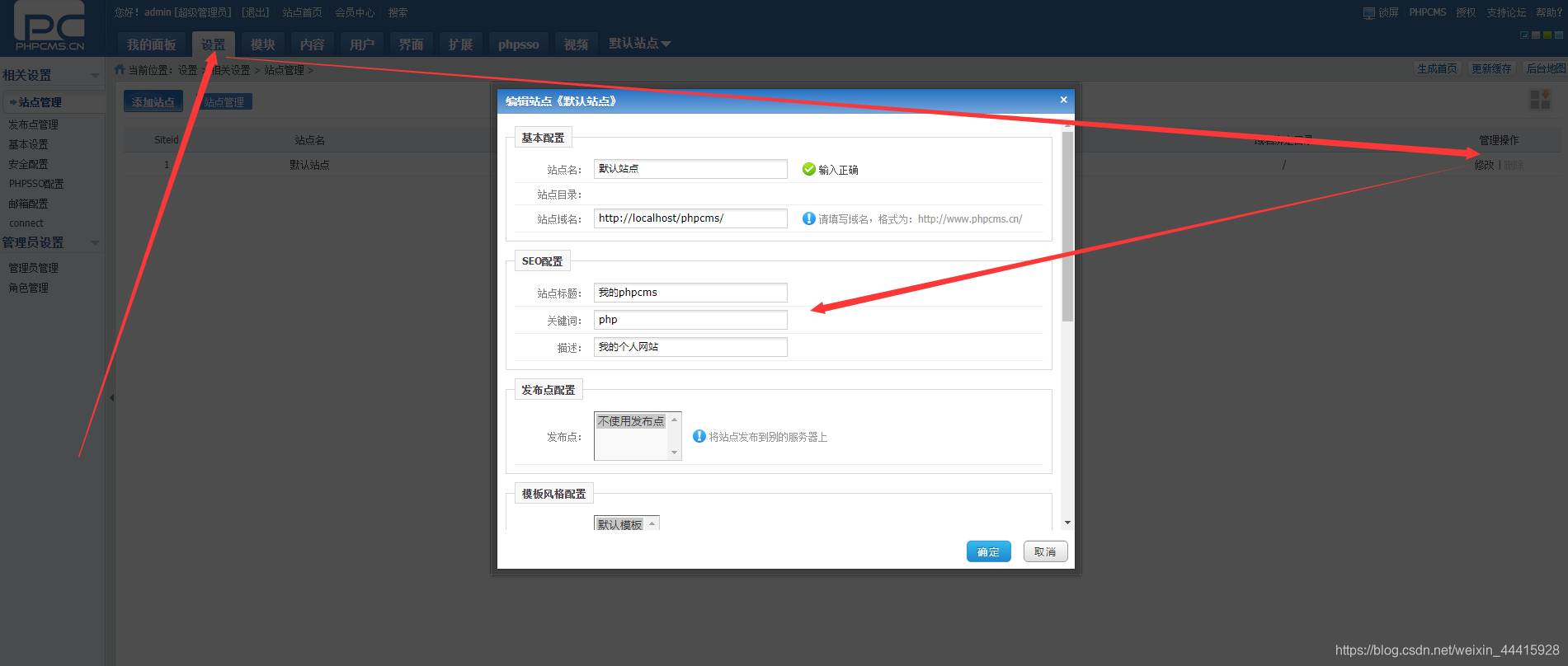
Task: Select 发布点管理 in the sidebar
Action: 33,124
